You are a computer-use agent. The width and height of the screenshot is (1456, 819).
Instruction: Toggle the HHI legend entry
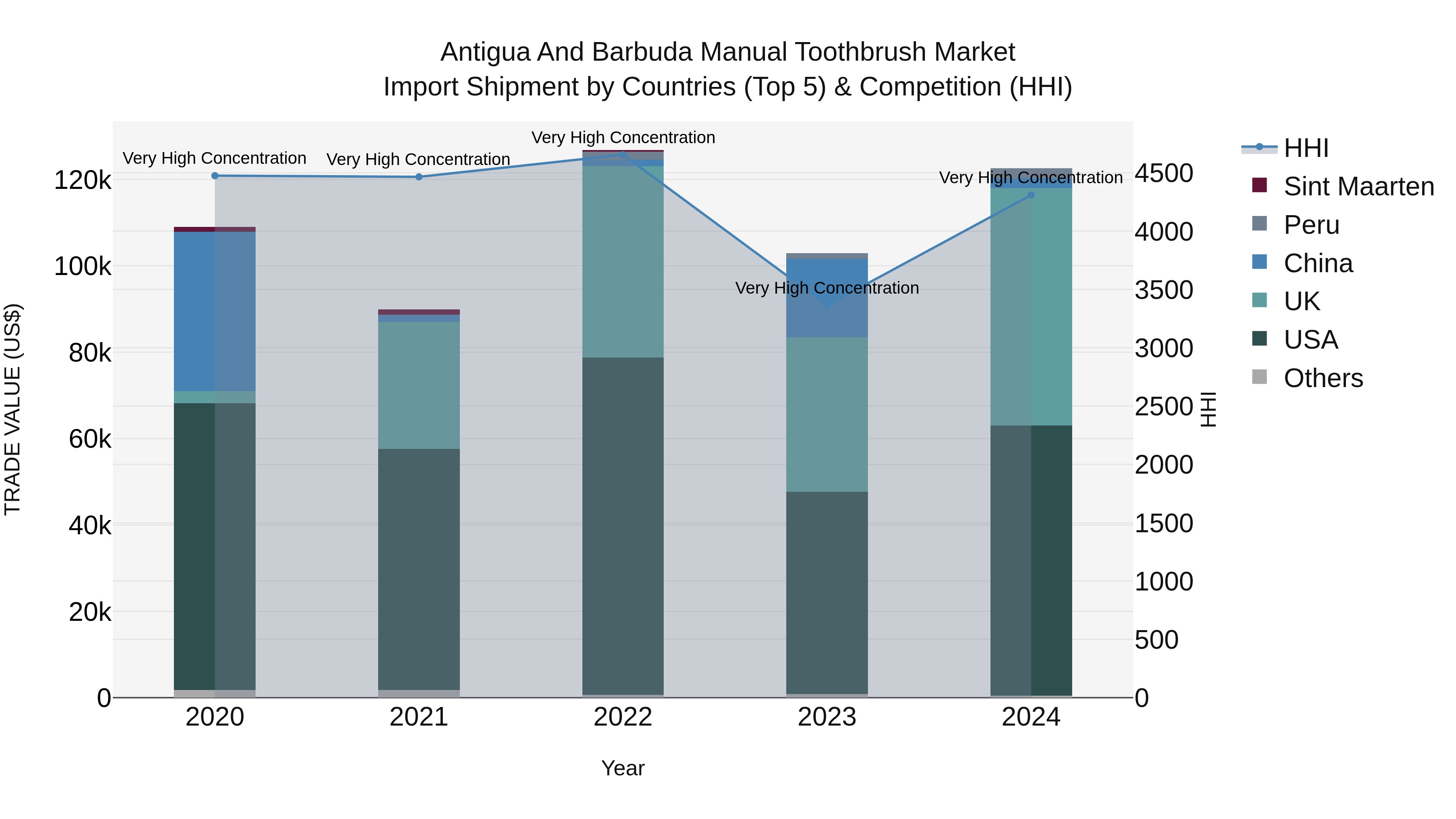[x=1285, y=148]
